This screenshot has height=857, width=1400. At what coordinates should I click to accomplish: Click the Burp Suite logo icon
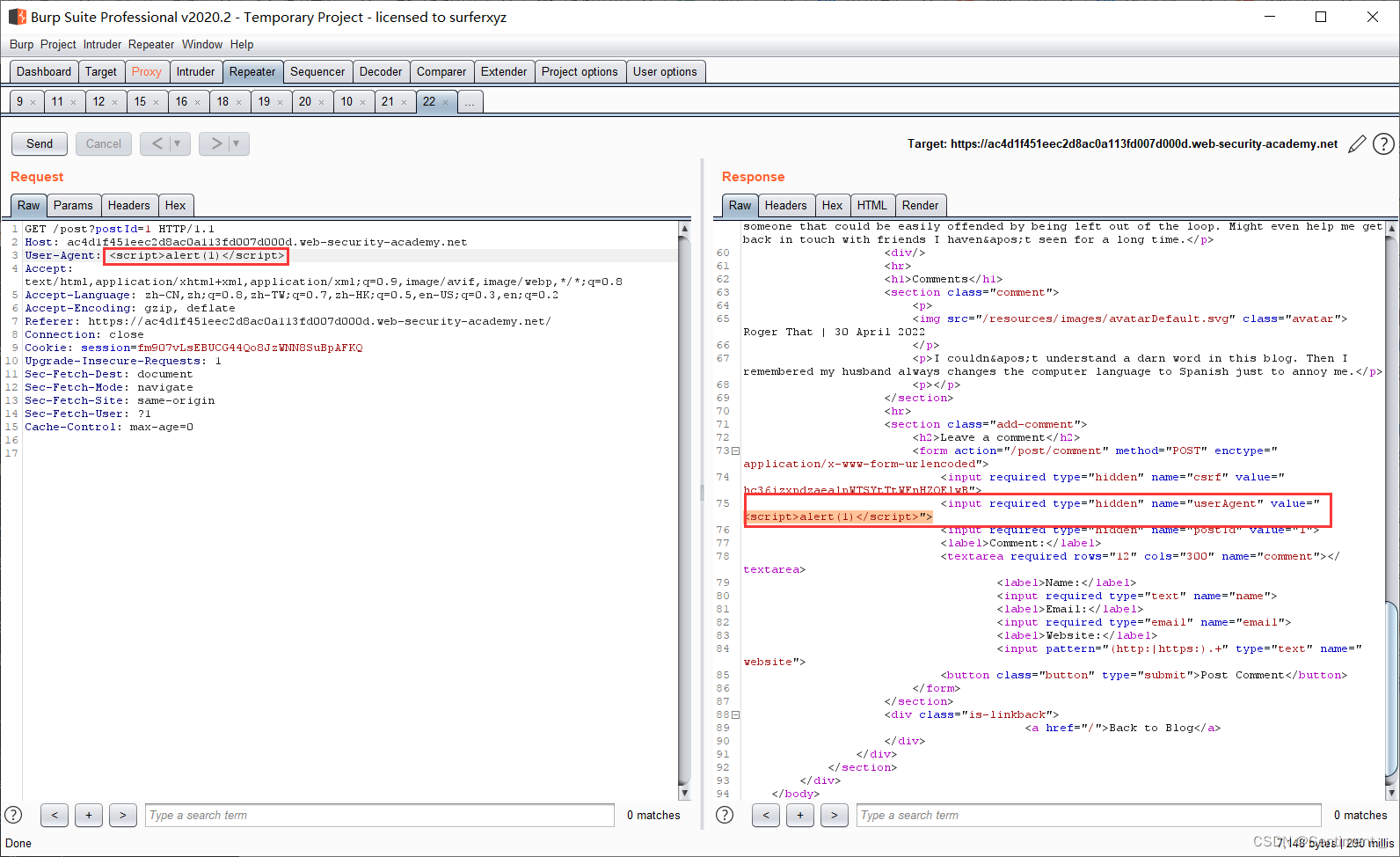tap(17, 17)
